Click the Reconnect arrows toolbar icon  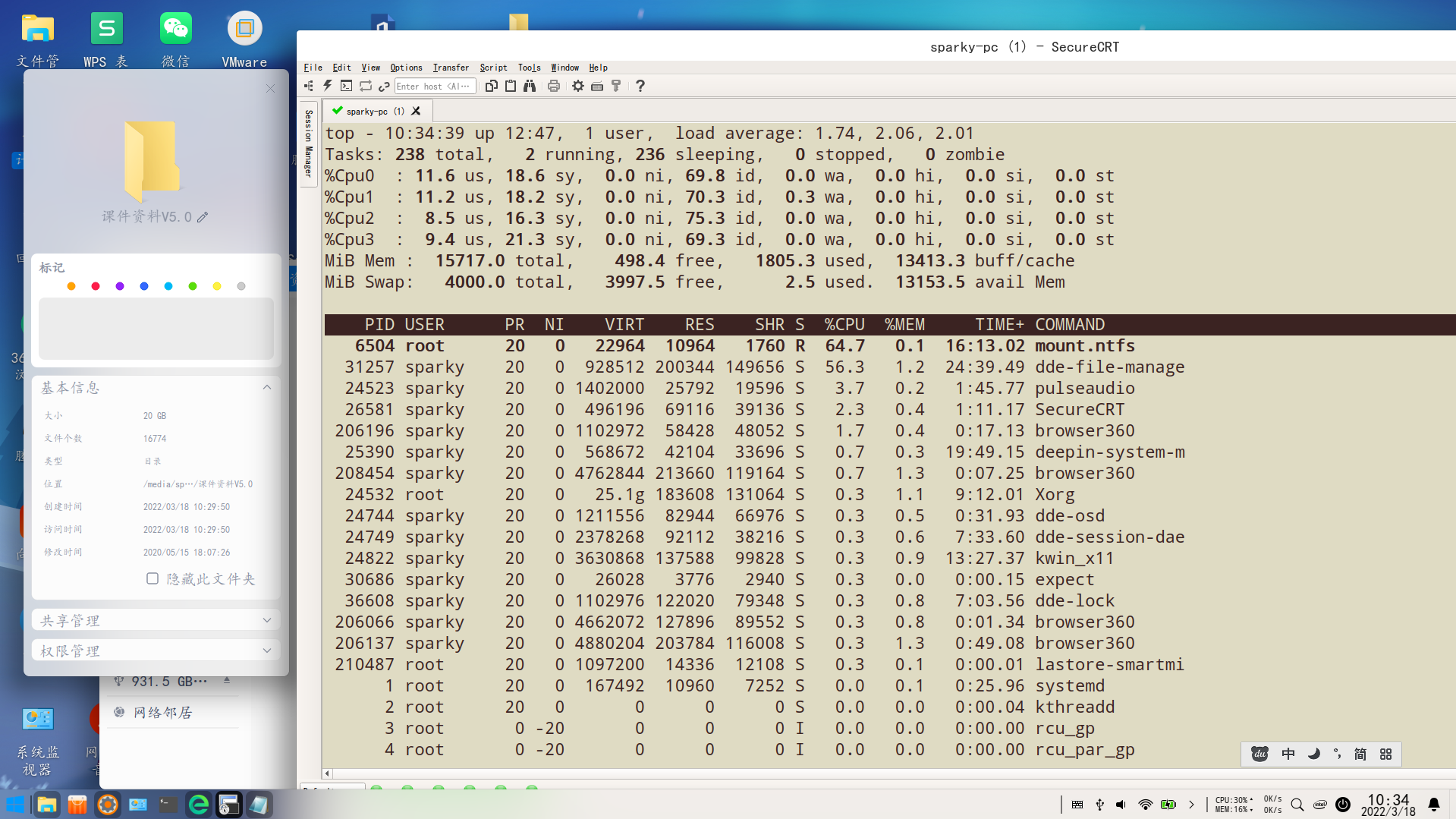tap(366, 86)
